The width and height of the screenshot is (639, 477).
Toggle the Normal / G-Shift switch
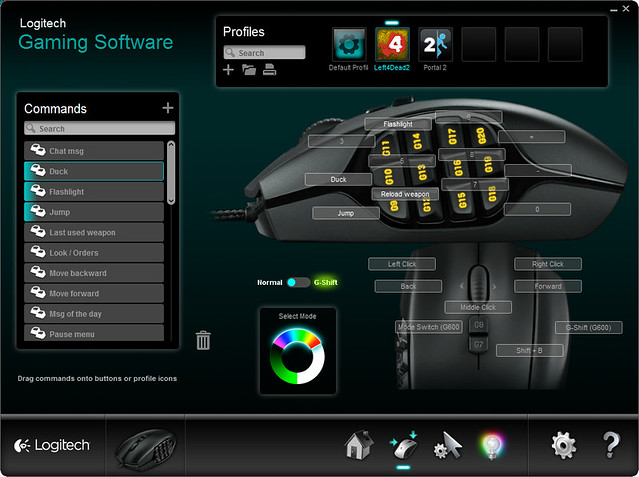[299, 283]
